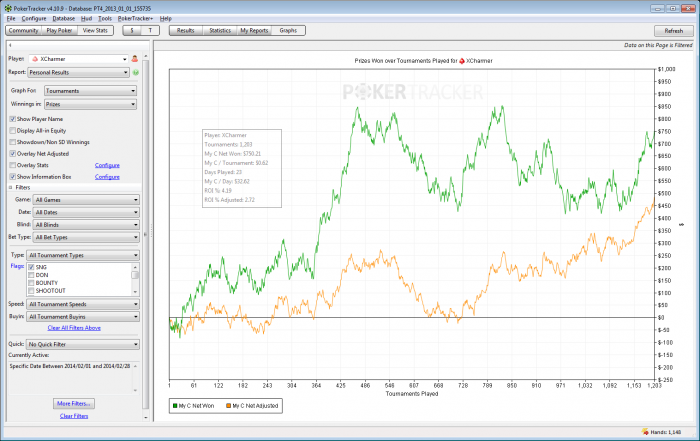This screenshot has width=700, height=441.
Task: Switch to the Community tab
Action: (24, 30)
